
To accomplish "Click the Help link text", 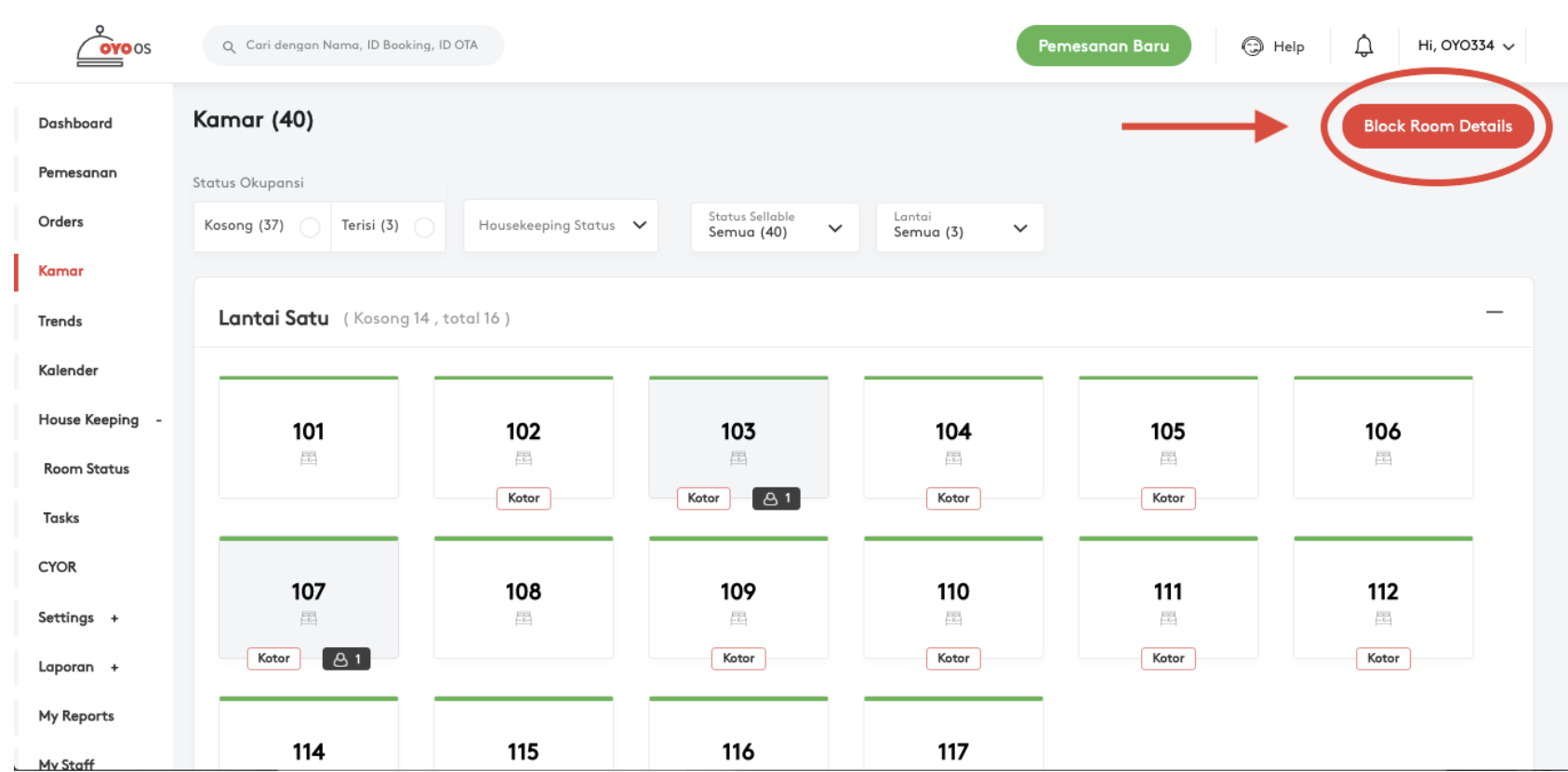I will click(x=1288, y=47).
